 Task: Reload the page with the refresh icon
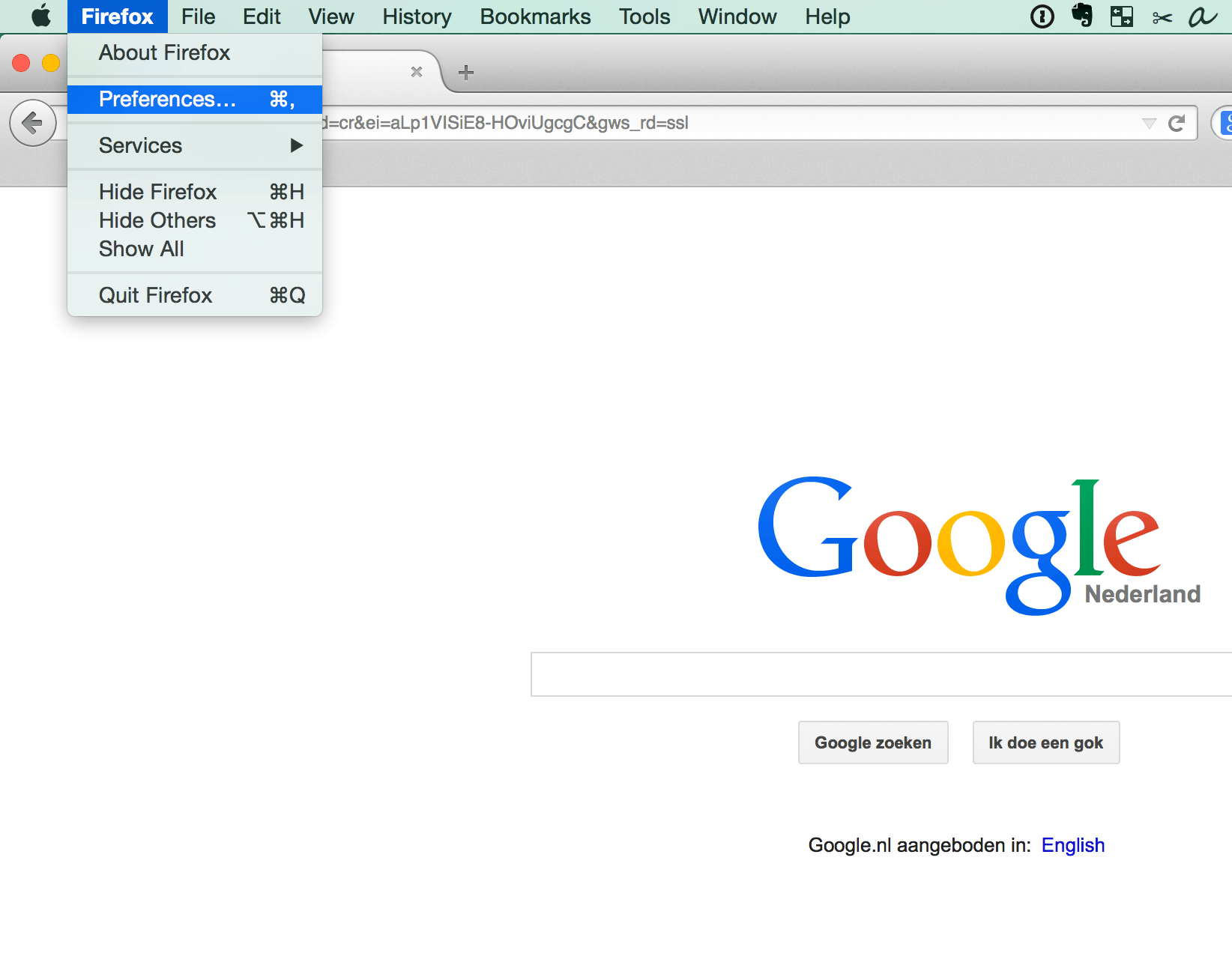pos(1177,124)
